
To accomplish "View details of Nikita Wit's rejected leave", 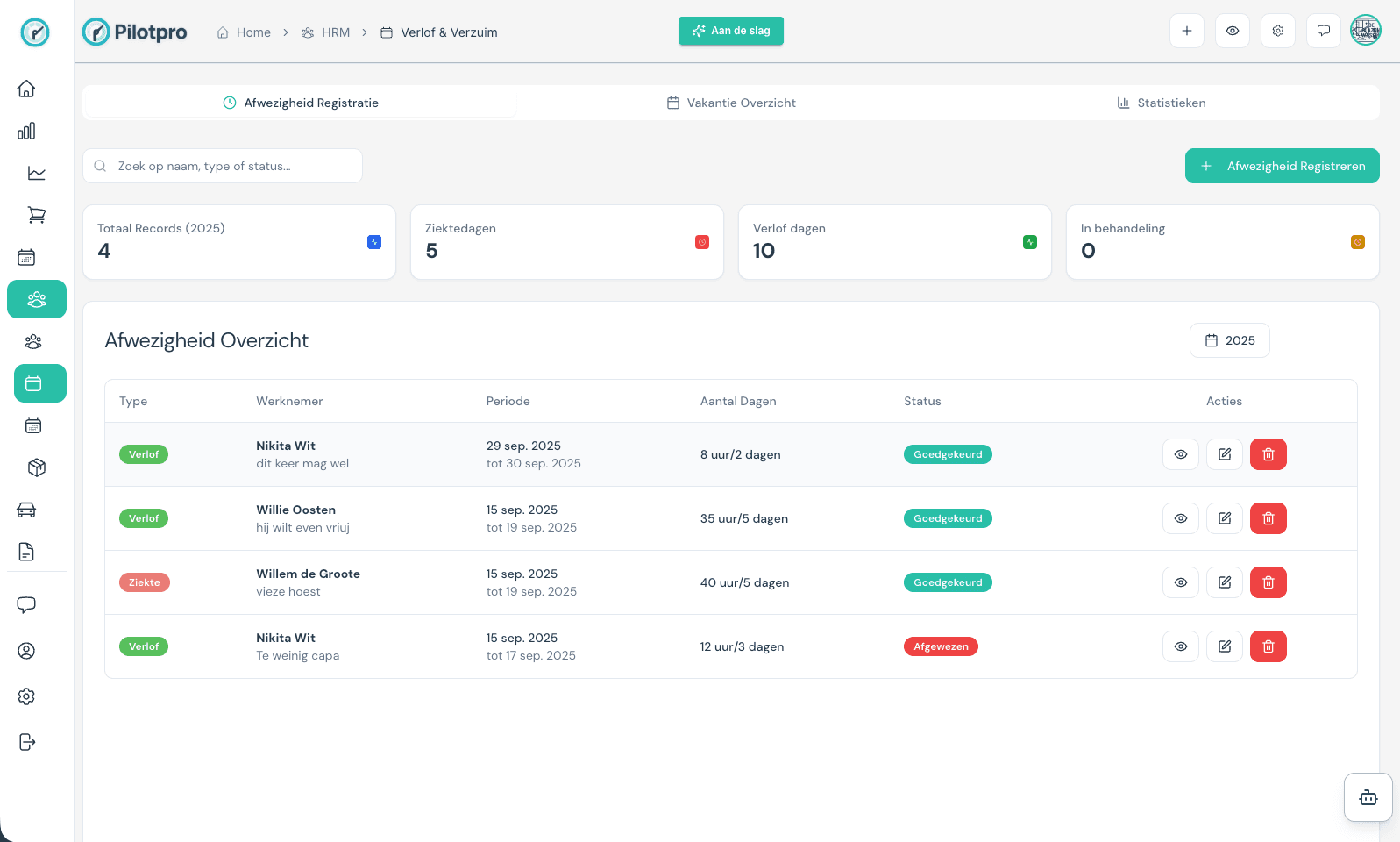I will pyautogui.click(x=1180, y=646).
